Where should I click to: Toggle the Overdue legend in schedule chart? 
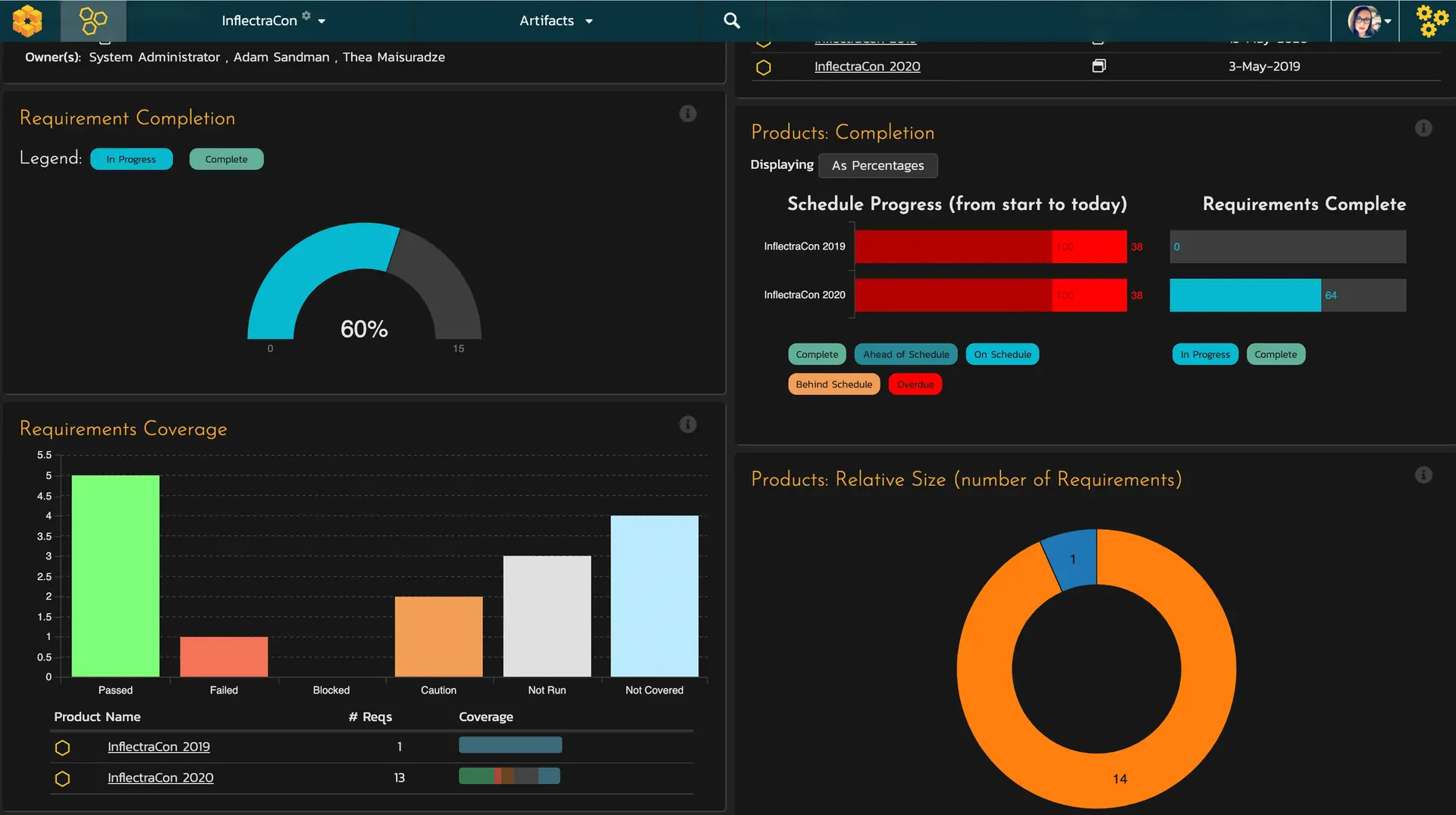tap(915, 384)
